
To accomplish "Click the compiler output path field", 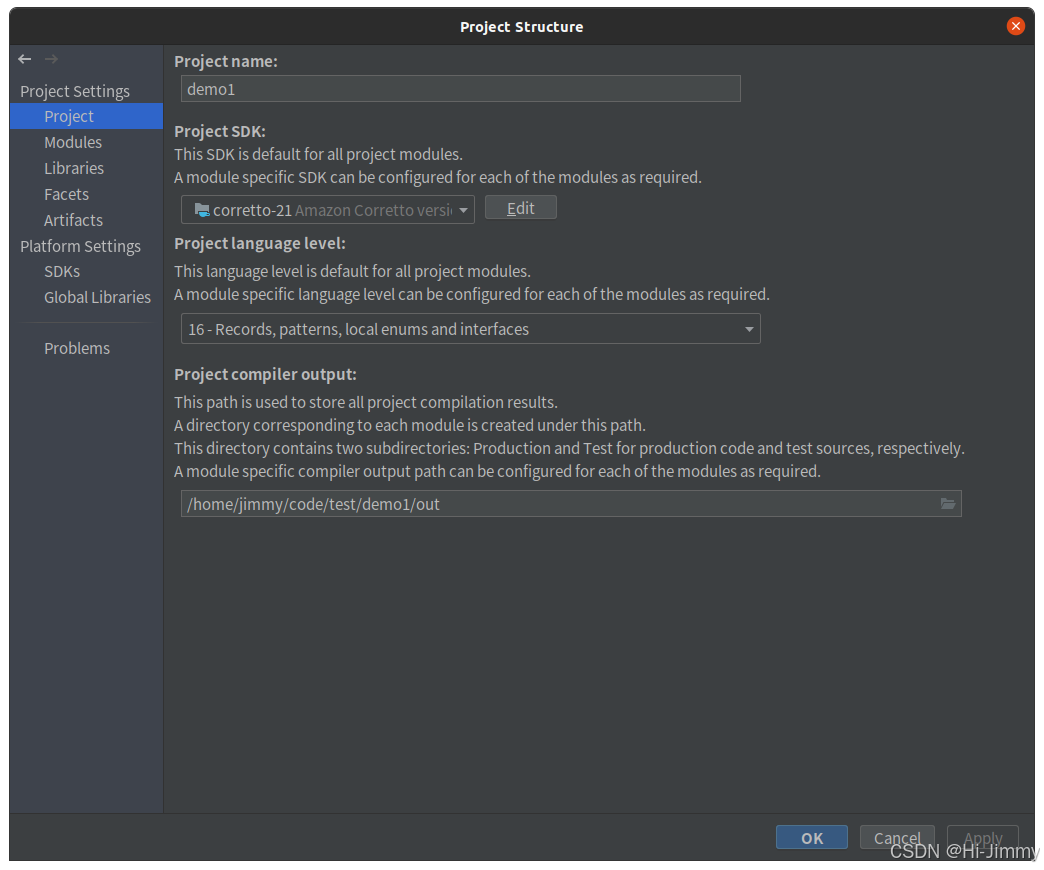I will [x=560, y=504].
